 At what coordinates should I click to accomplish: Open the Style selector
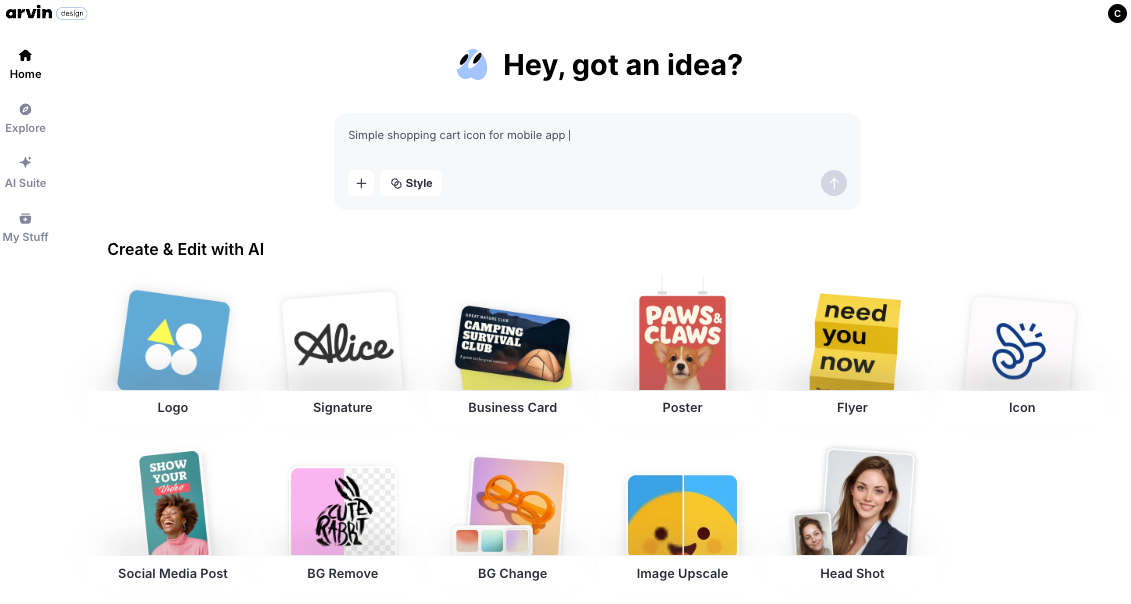pos(411,183)
